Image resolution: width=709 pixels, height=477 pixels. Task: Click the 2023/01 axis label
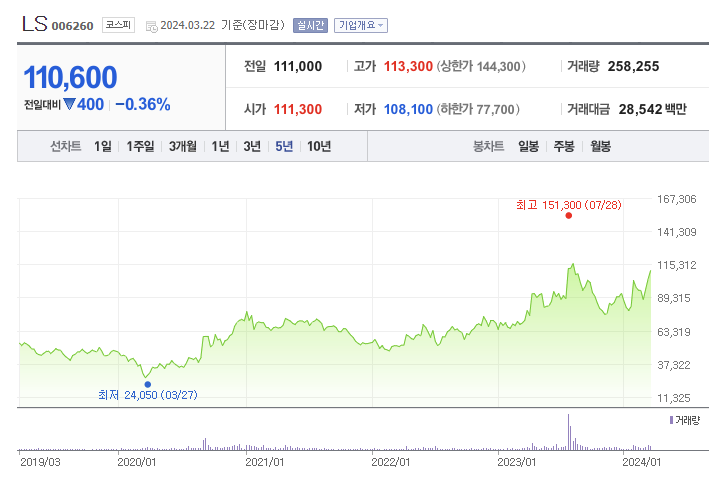[x=516, y=462]
